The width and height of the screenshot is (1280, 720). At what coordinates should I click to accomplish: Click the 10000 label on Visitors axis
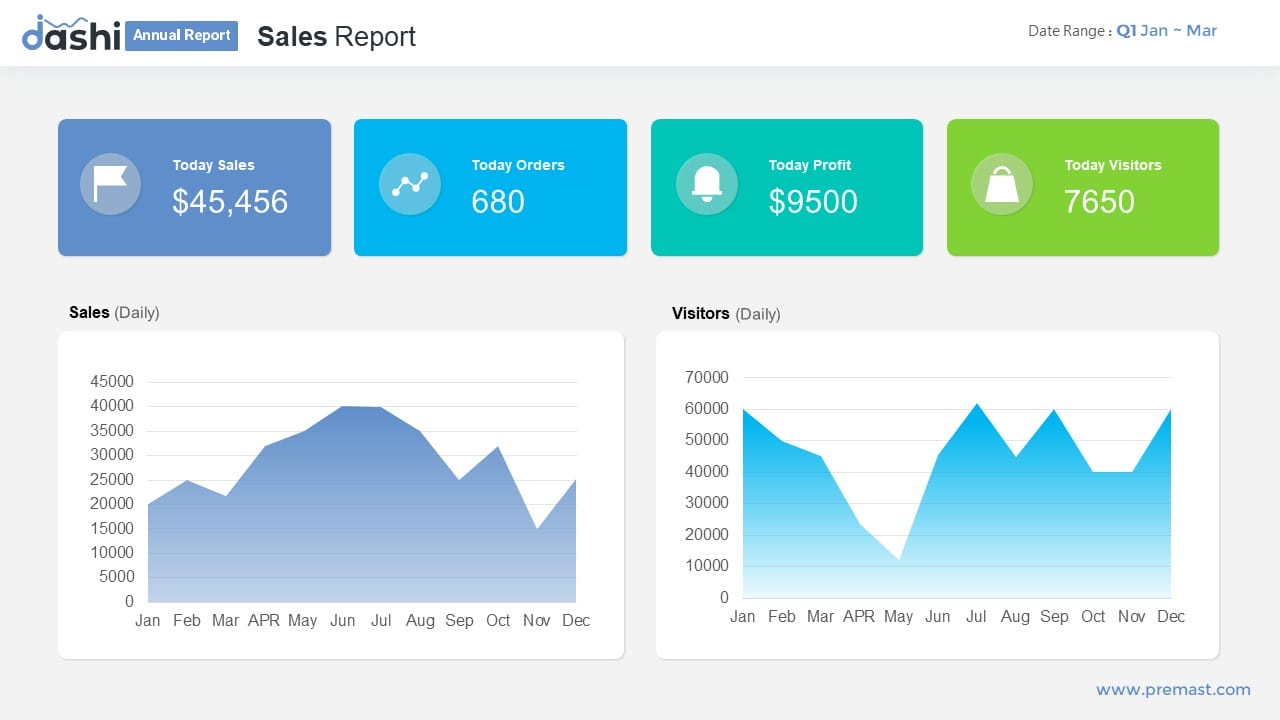tap(707, 565)
